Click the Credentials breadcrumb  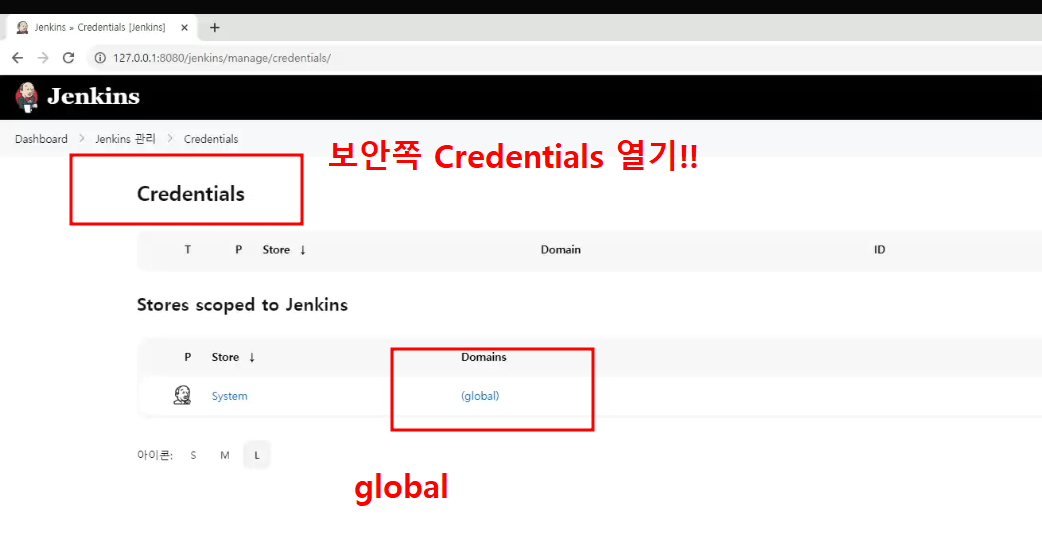click(x=211, y=139)
